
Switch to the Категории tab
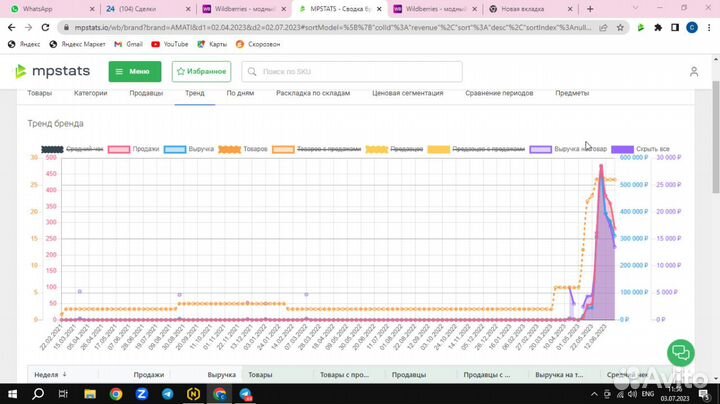coord(90,93)
